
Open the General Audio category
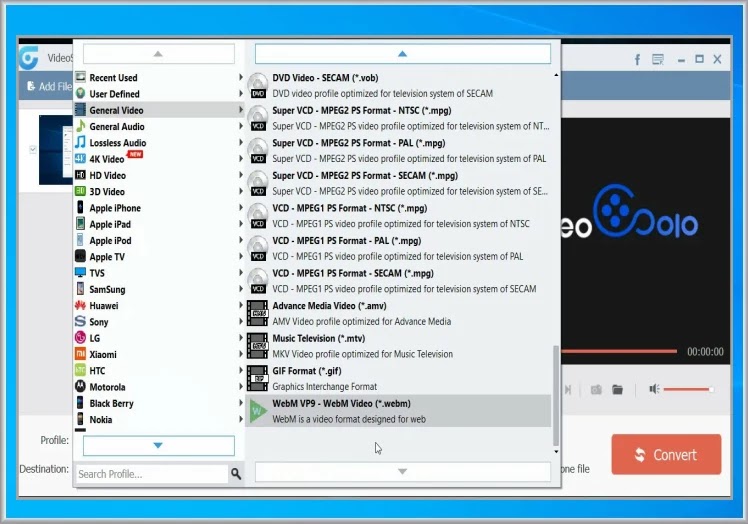pos(159,126)
